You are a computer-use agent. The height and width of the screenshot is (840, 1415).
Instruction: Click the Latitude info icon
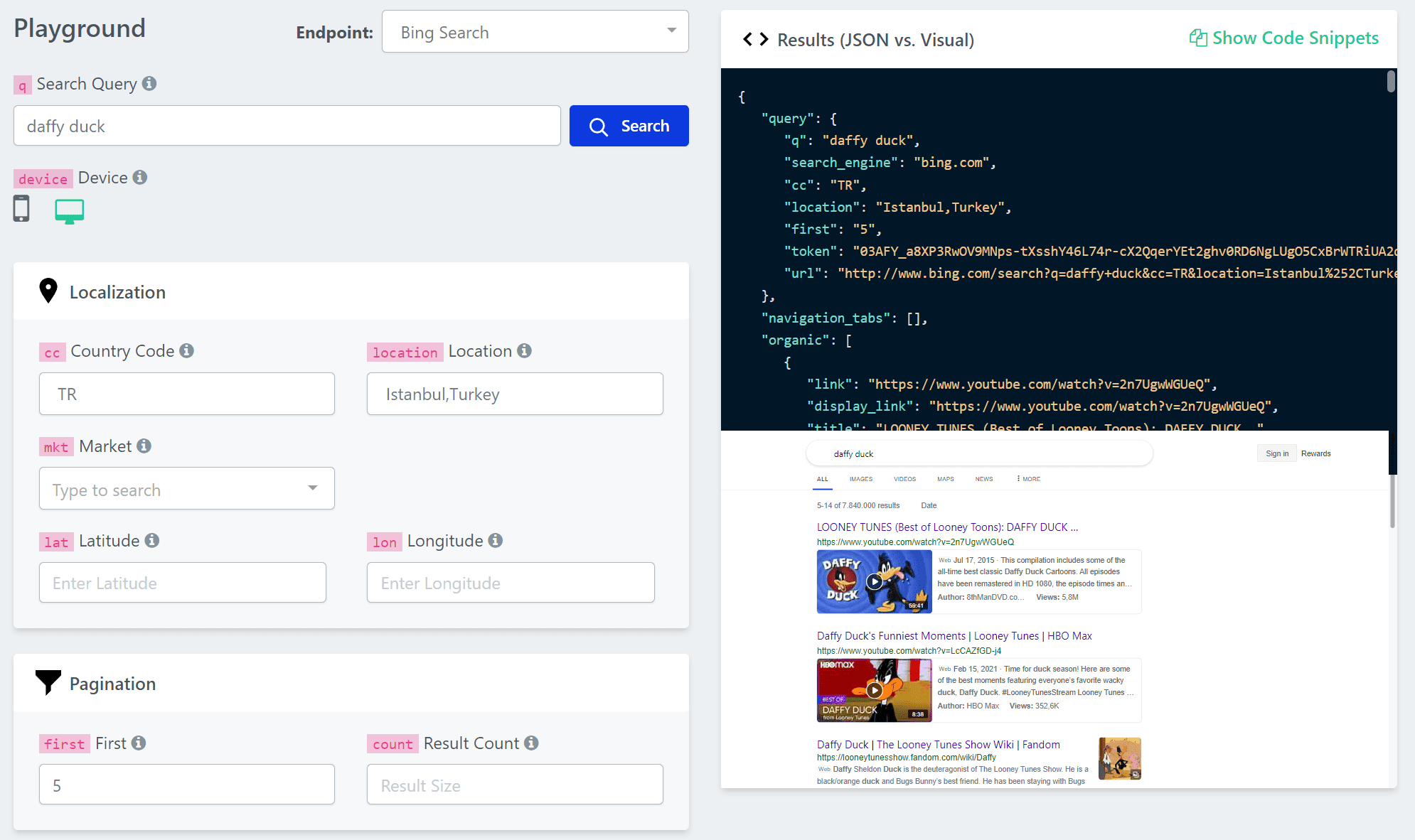(151, 541)
